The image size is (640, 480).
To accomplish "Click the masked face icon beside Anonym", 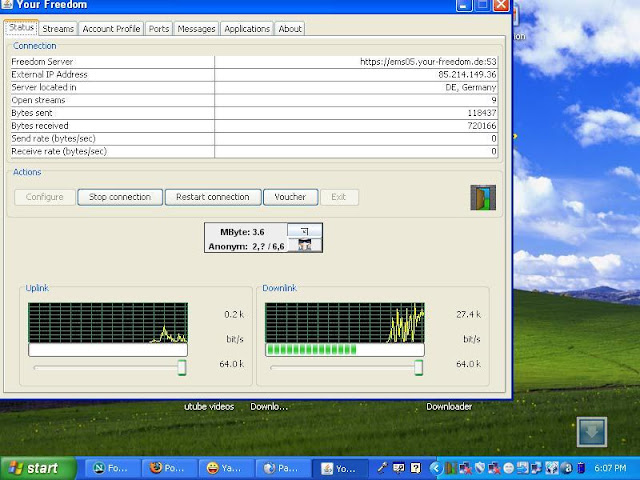I will click(x=304, y=245).
